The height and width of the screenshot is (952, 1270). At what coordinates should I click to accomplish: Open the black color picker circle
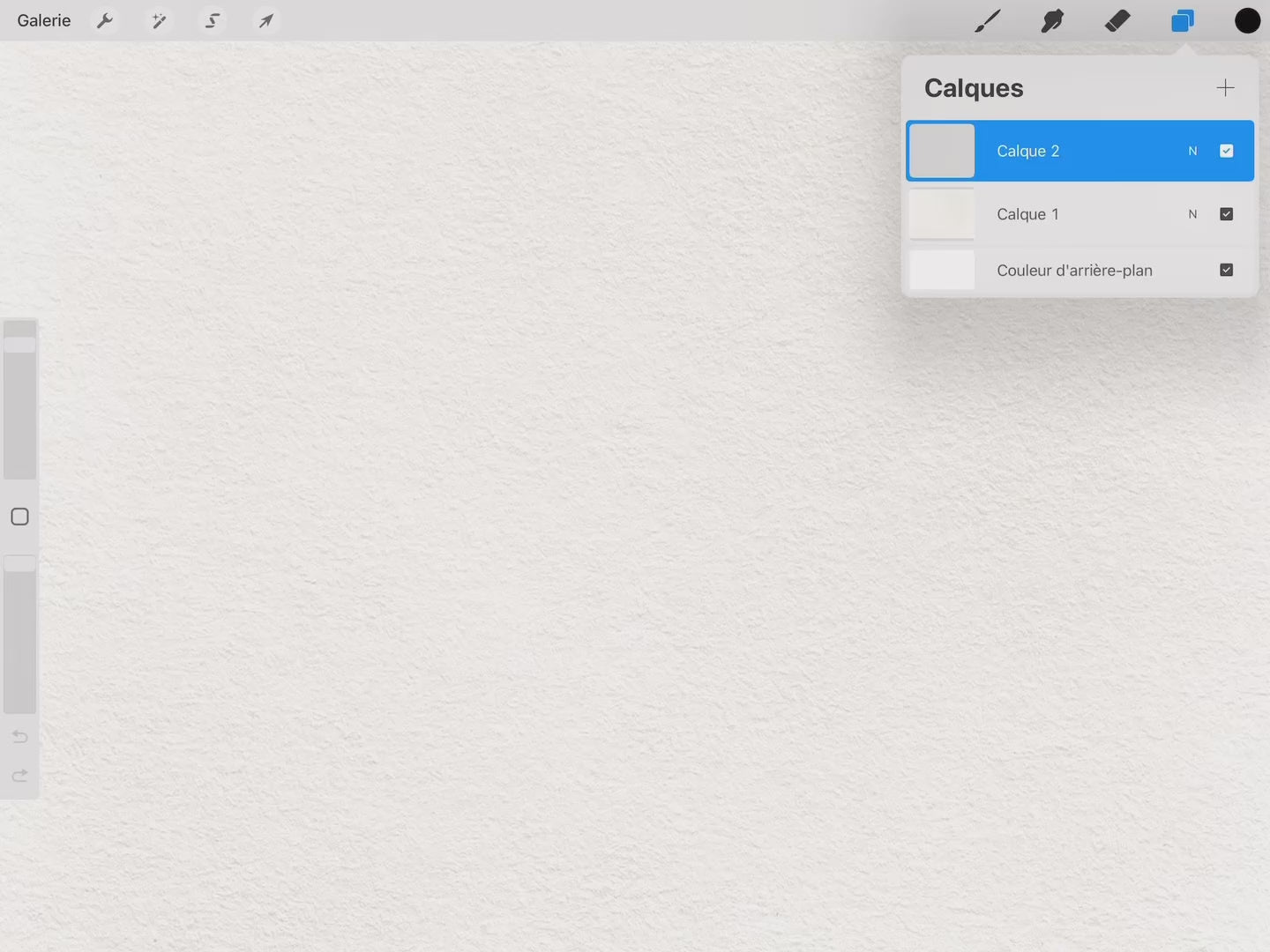[1247, 20]
